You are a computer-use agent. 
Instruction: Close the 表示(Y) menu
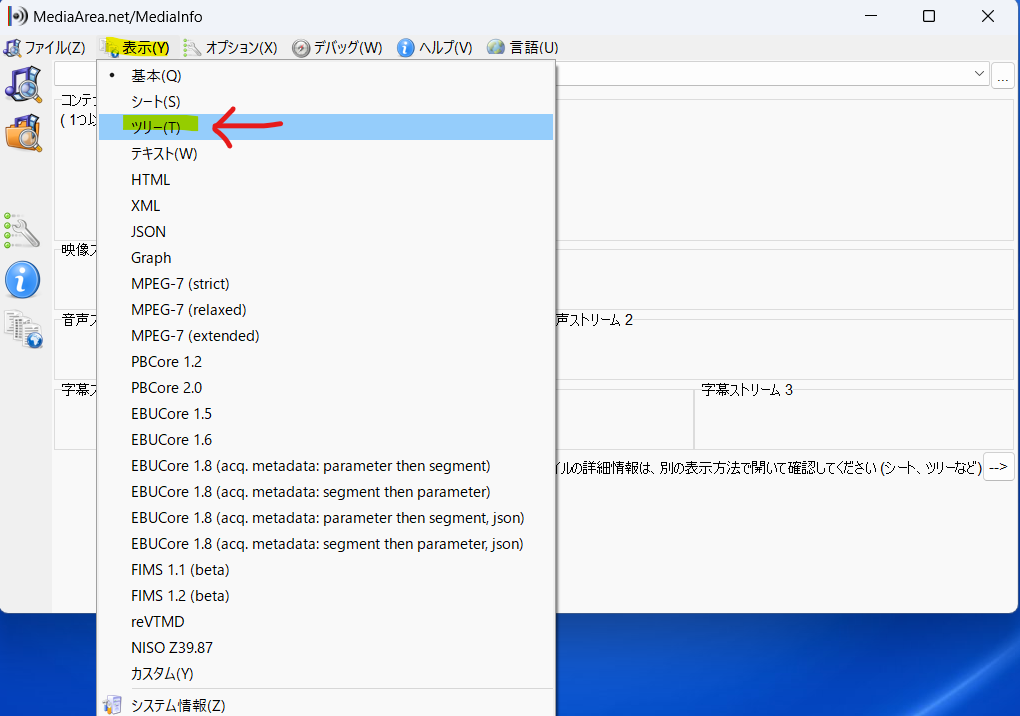135,48
